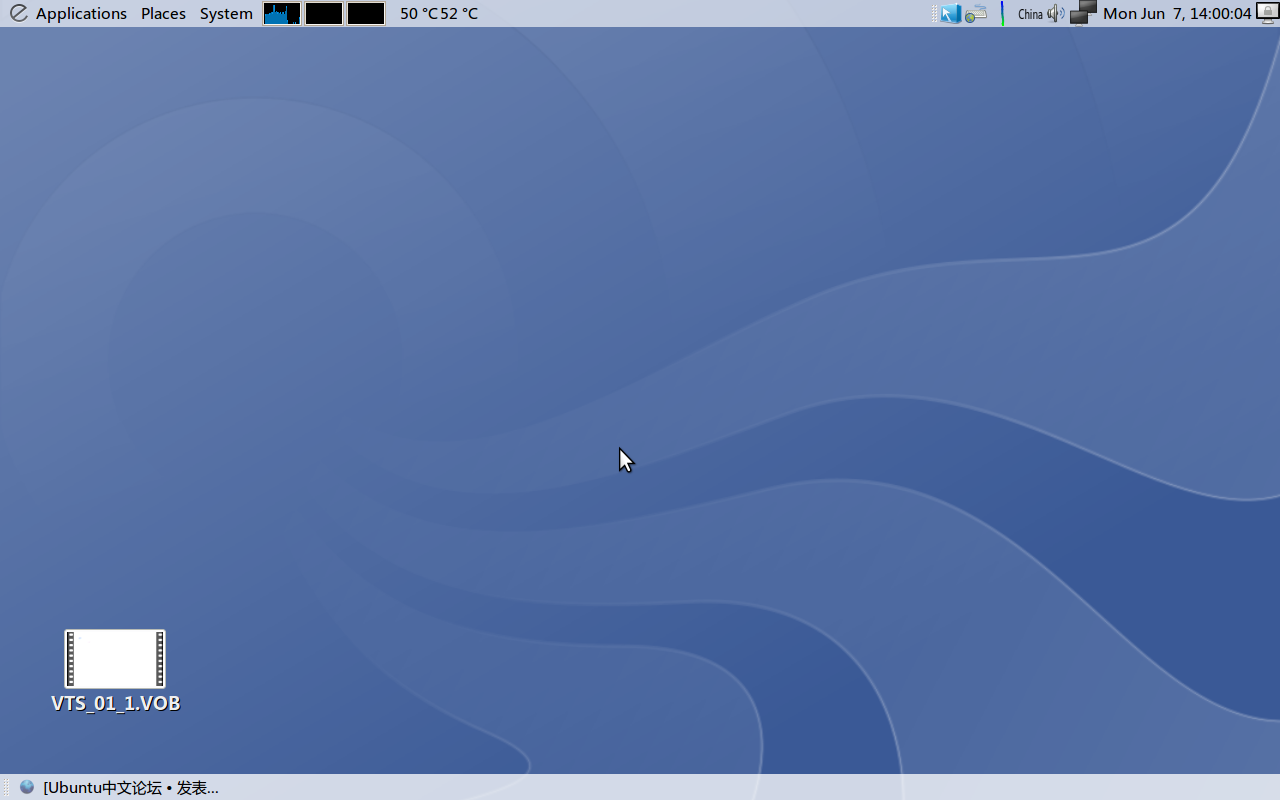The width and height of the screenshot is (1280, 800).
Task: Open the Applications menu
Action: [81, 13]
